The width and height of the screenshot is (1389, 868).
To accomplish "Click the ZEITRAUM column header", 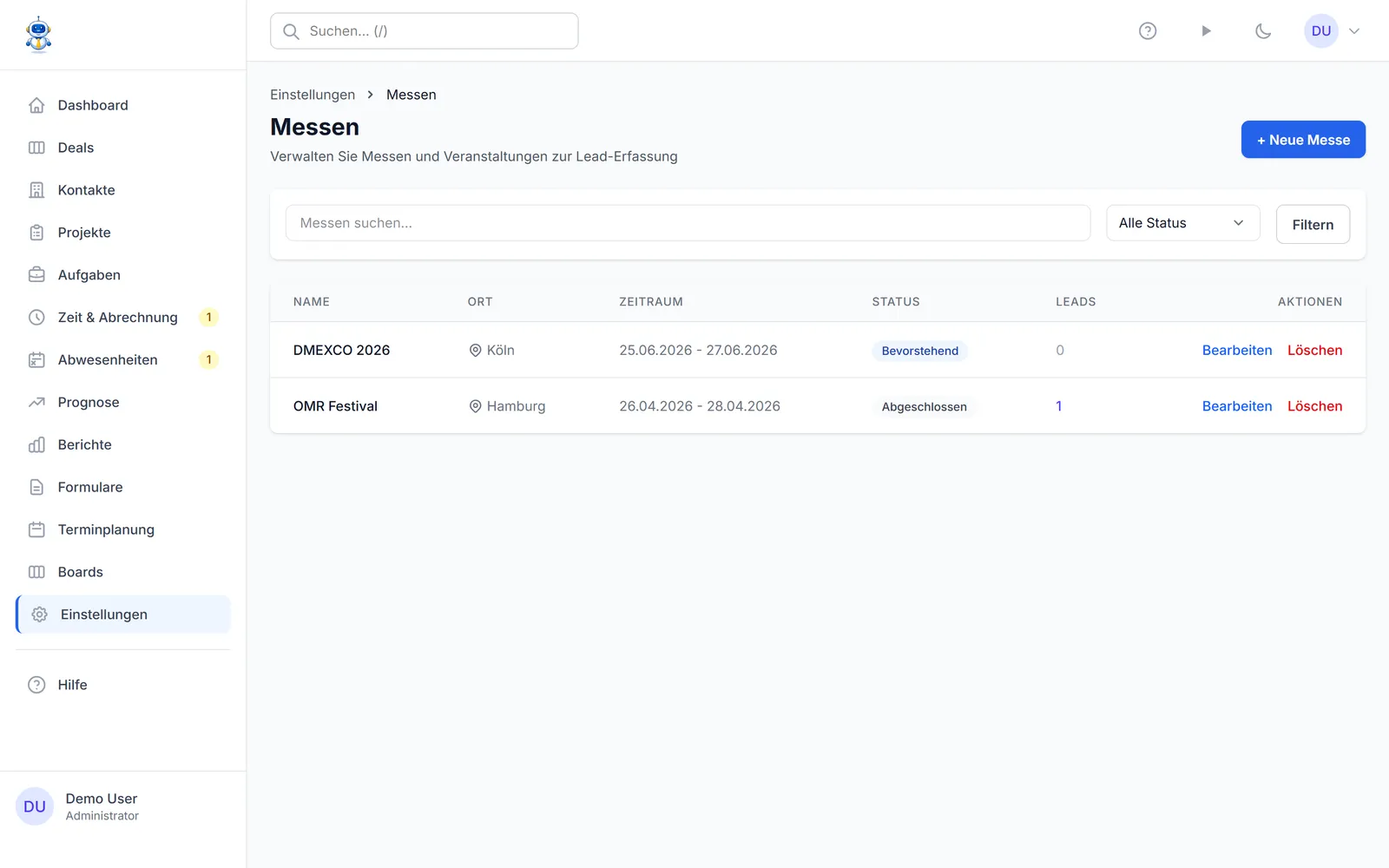I will pos(651,302).
